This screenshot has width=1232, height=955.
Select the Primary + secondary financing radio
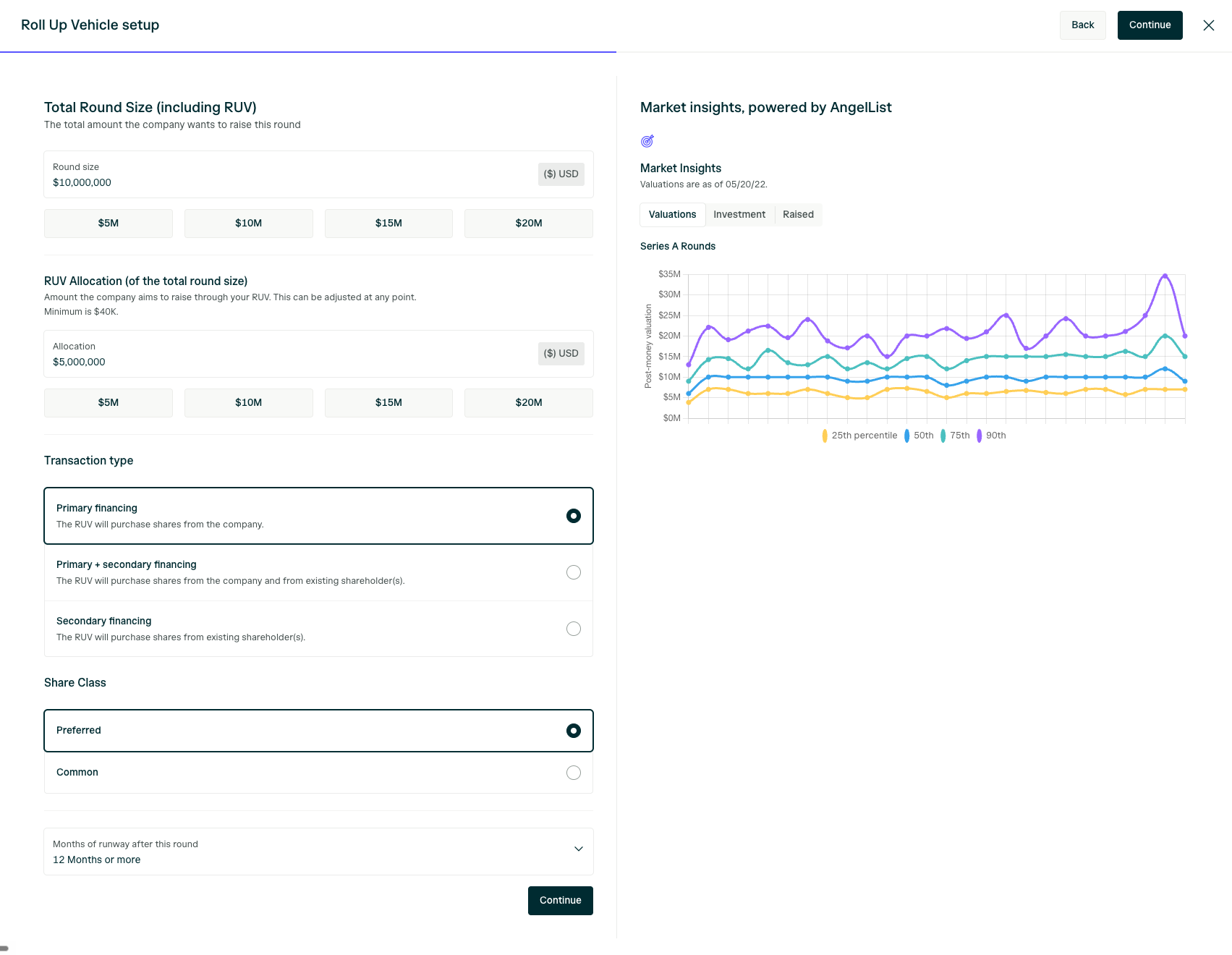574,572
